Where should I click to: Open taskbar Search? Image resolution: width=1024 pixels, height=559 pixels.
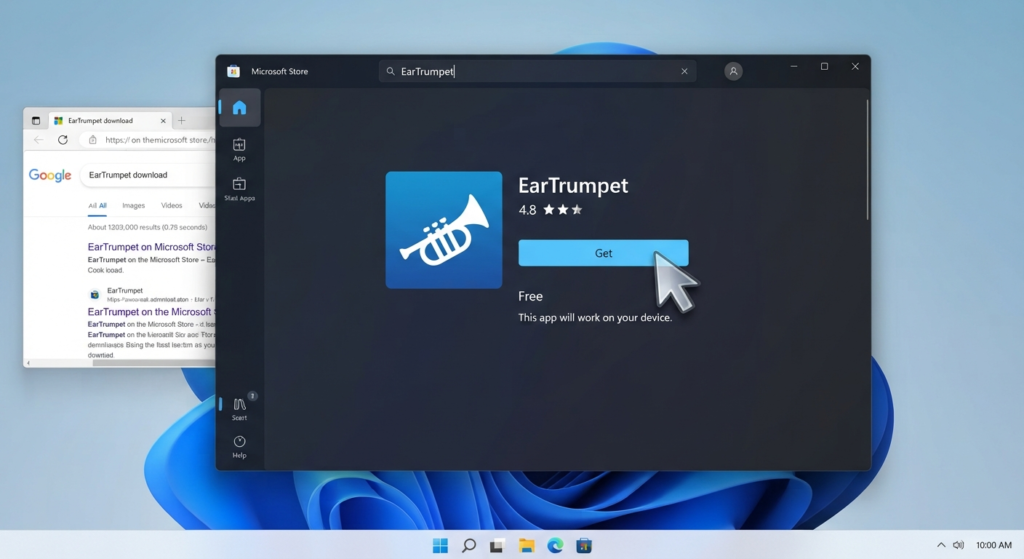[469, 546]
